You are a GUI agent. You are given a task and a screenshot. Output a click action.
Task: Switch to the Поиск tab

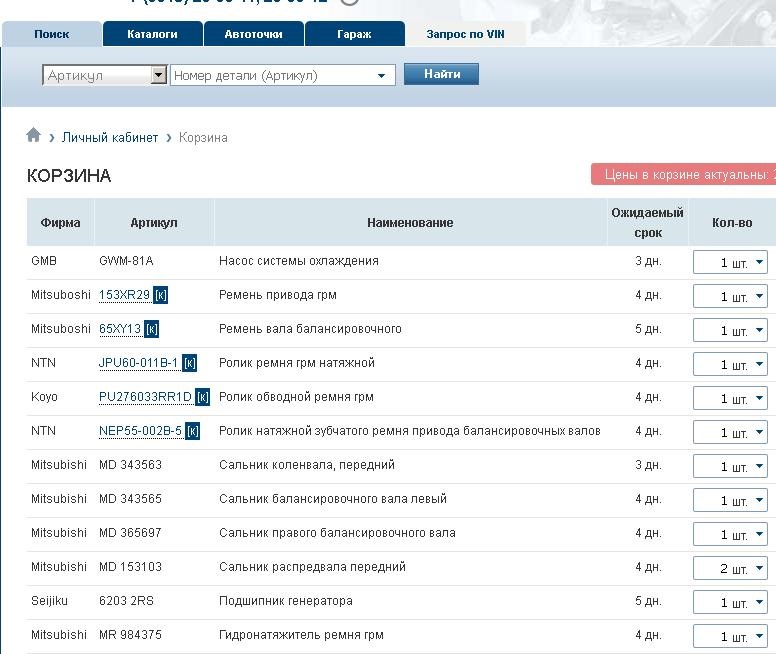click(51, 34)
